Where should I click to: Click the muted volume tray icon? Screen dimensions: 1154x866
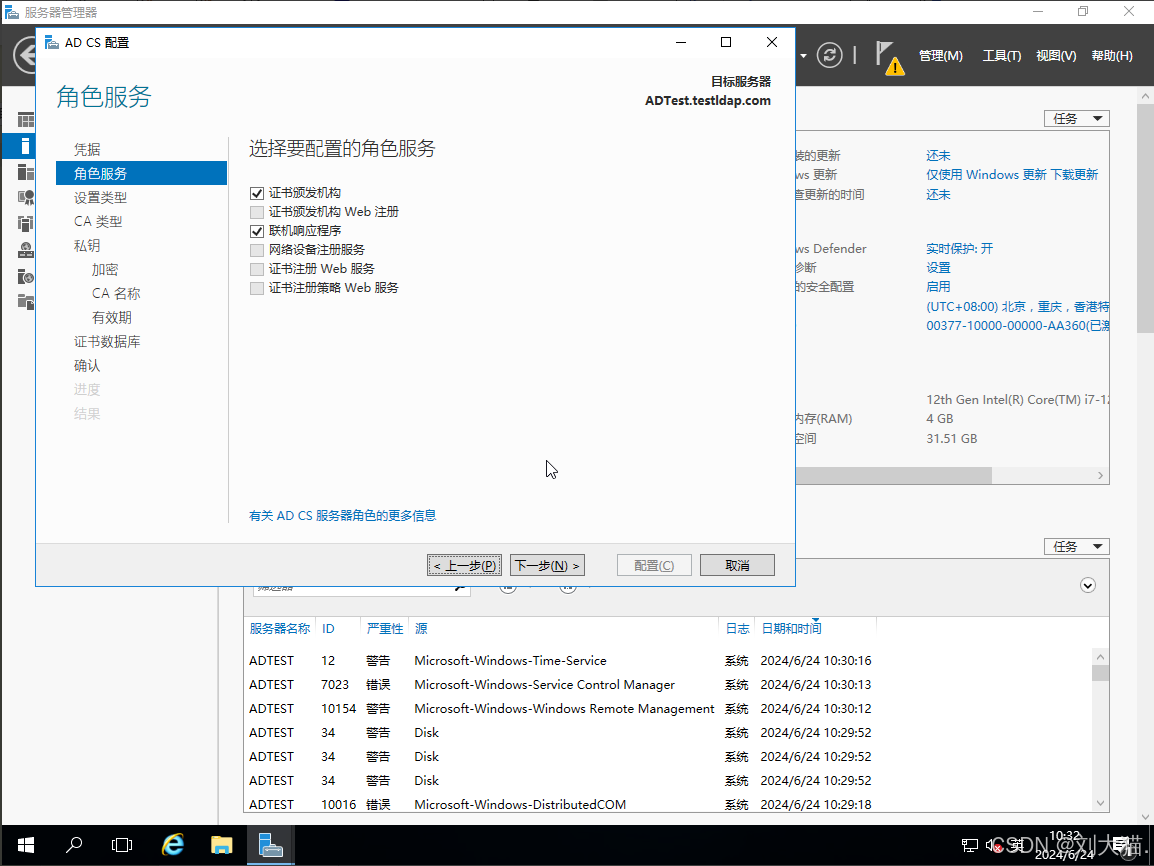[994, 845]
